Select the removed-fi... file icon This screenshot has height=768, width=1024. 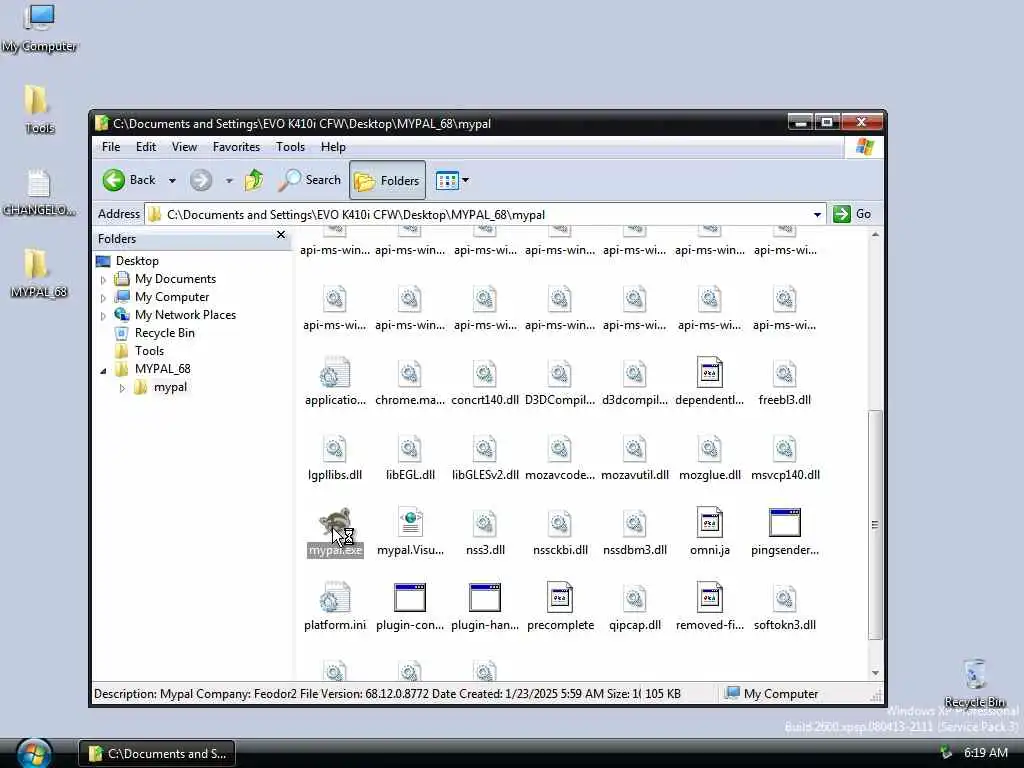coord(710,598)
